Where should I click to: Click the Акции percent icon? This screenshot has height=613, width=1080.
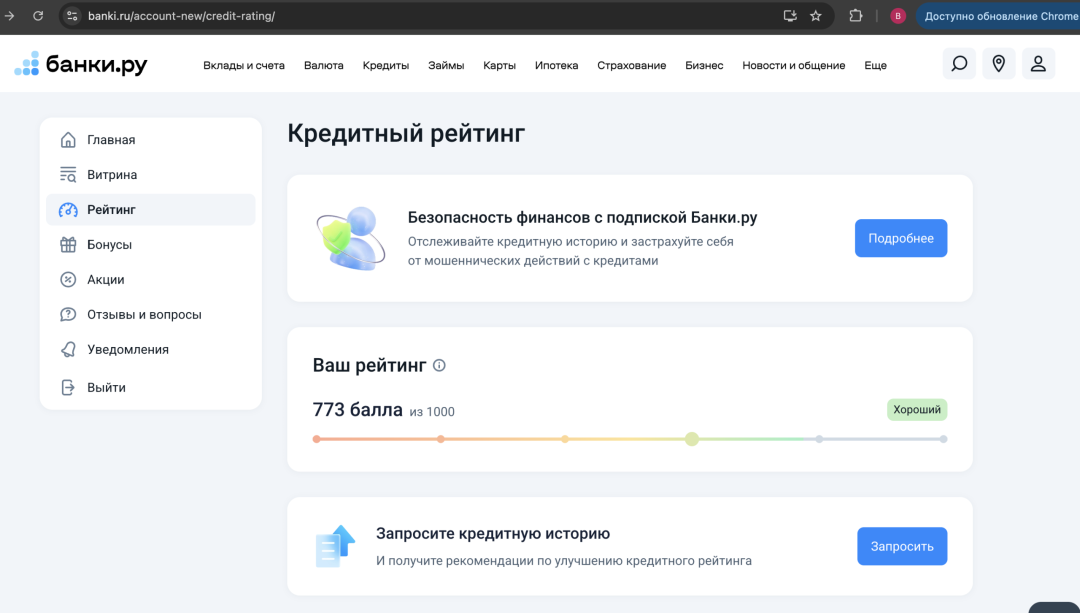coord(68,279)
